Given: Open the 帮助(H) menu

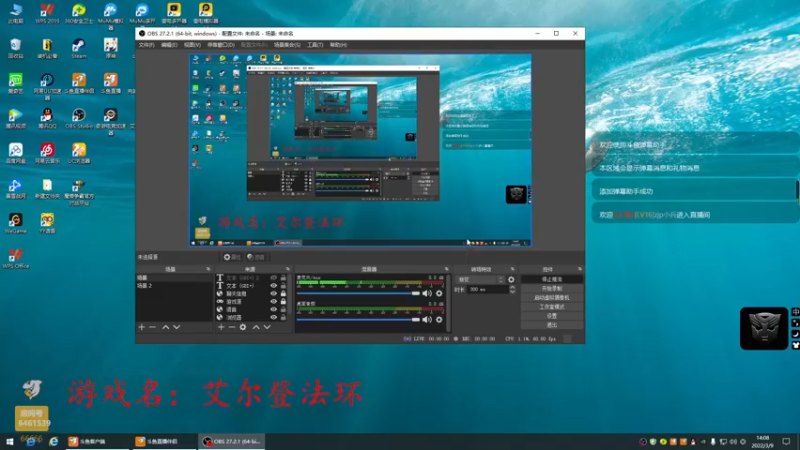Looking at the screenshot, I should click(338, 45).
